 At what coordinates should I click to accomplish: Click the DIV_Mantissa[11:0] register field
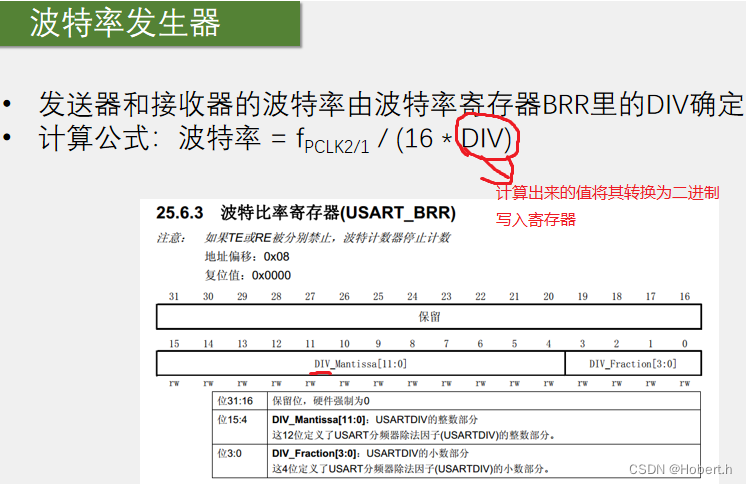[361, 364]
